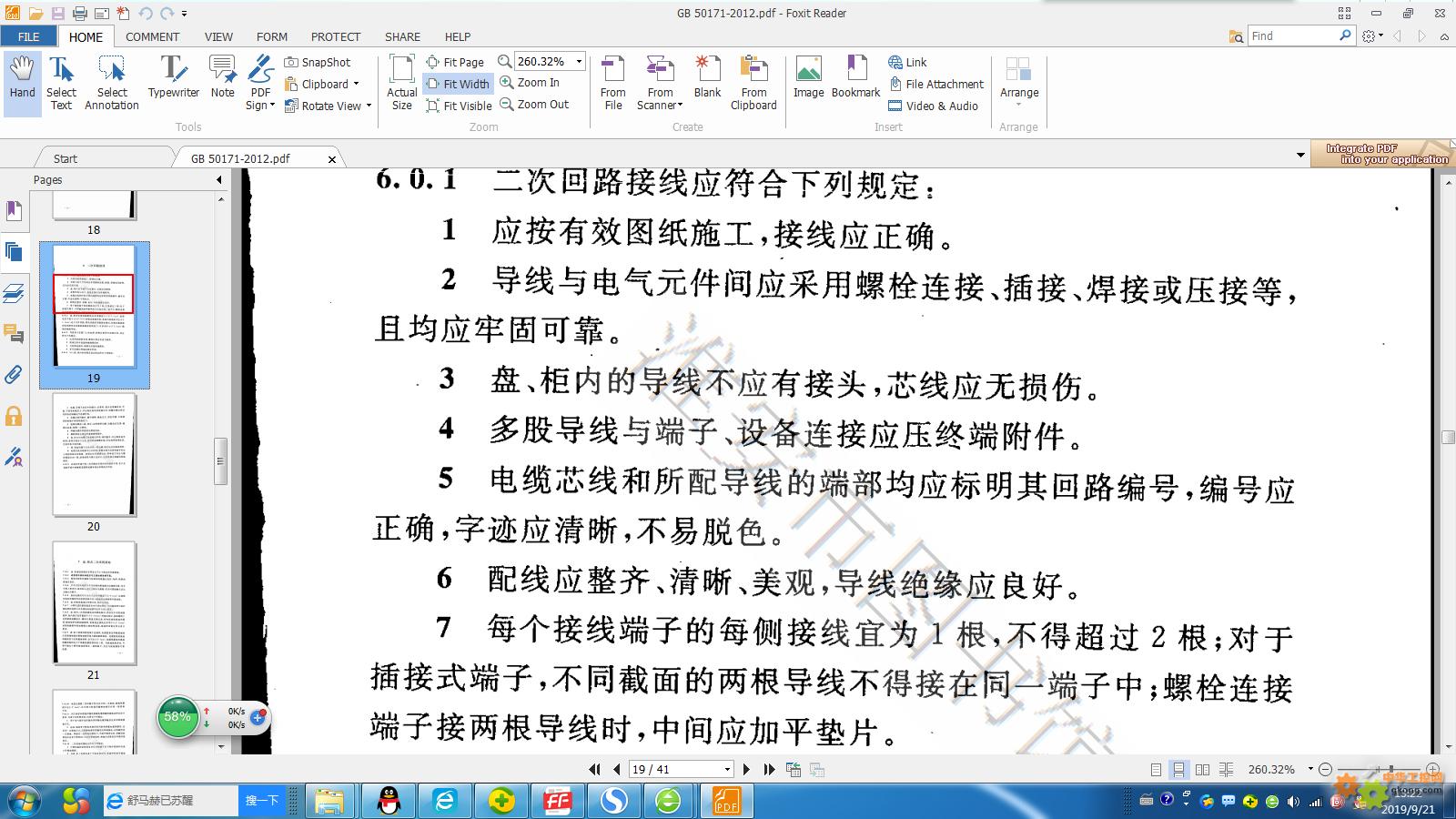Set zoom to Actual Size
The width and height of the screenshot is (1456, 819).
(401, 83)
